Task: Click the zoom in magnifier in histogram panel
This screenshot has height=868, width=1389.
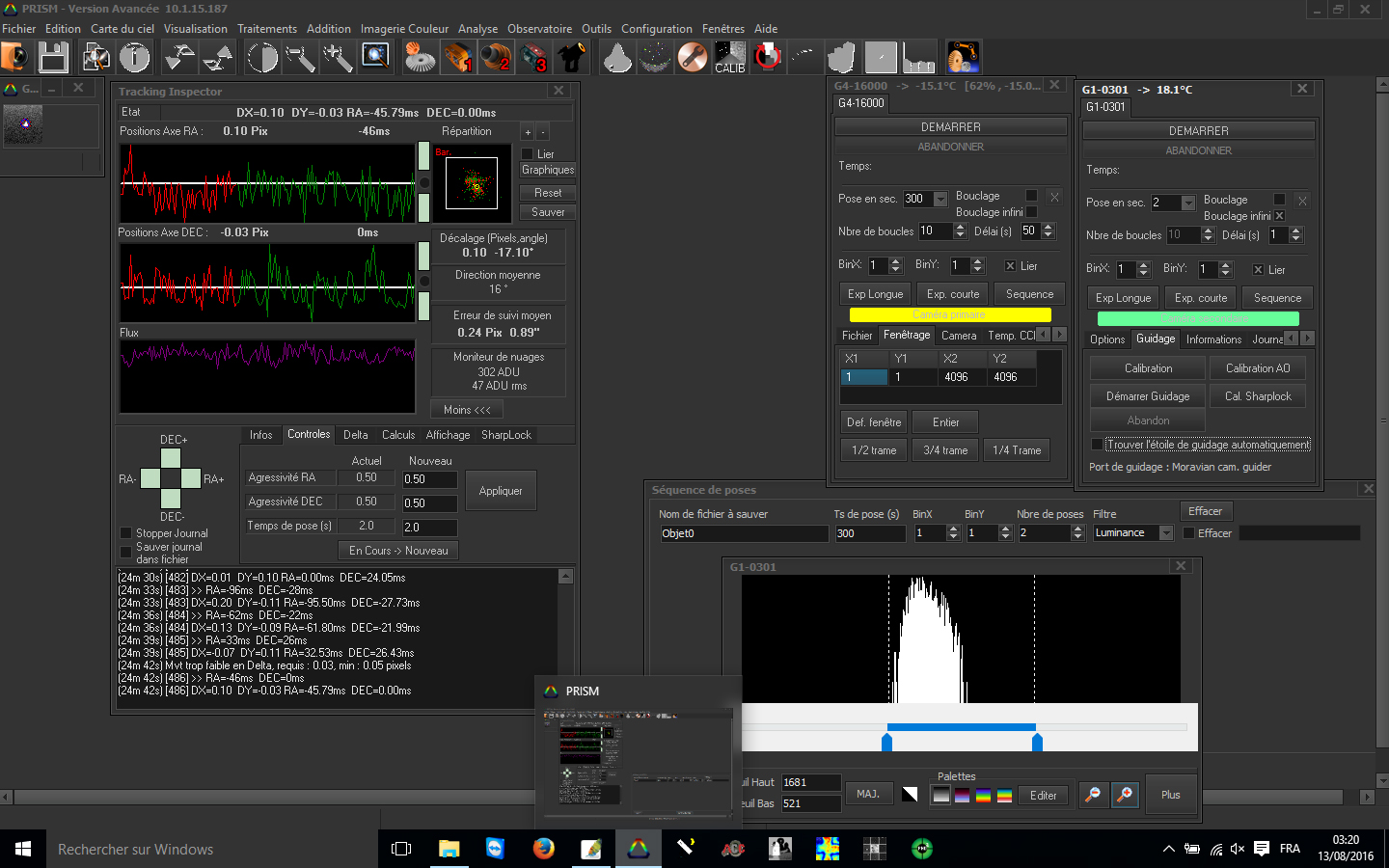Action: (x=1125, y=795)
